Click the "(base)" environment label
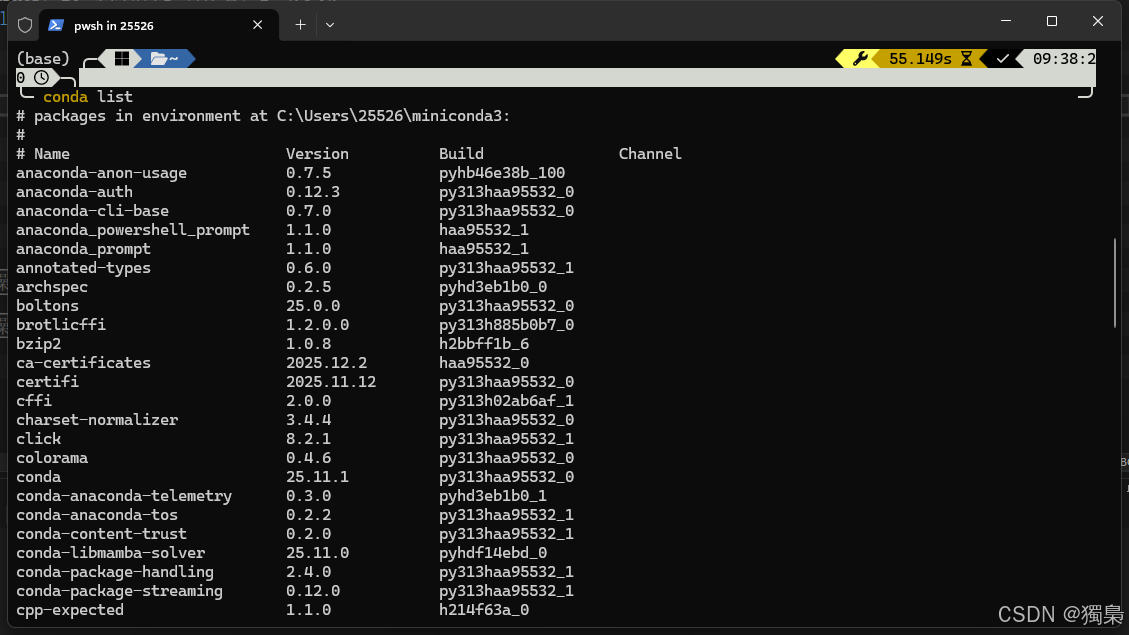The width and height of the screenshot is (1129, 635). coord(43,58)
